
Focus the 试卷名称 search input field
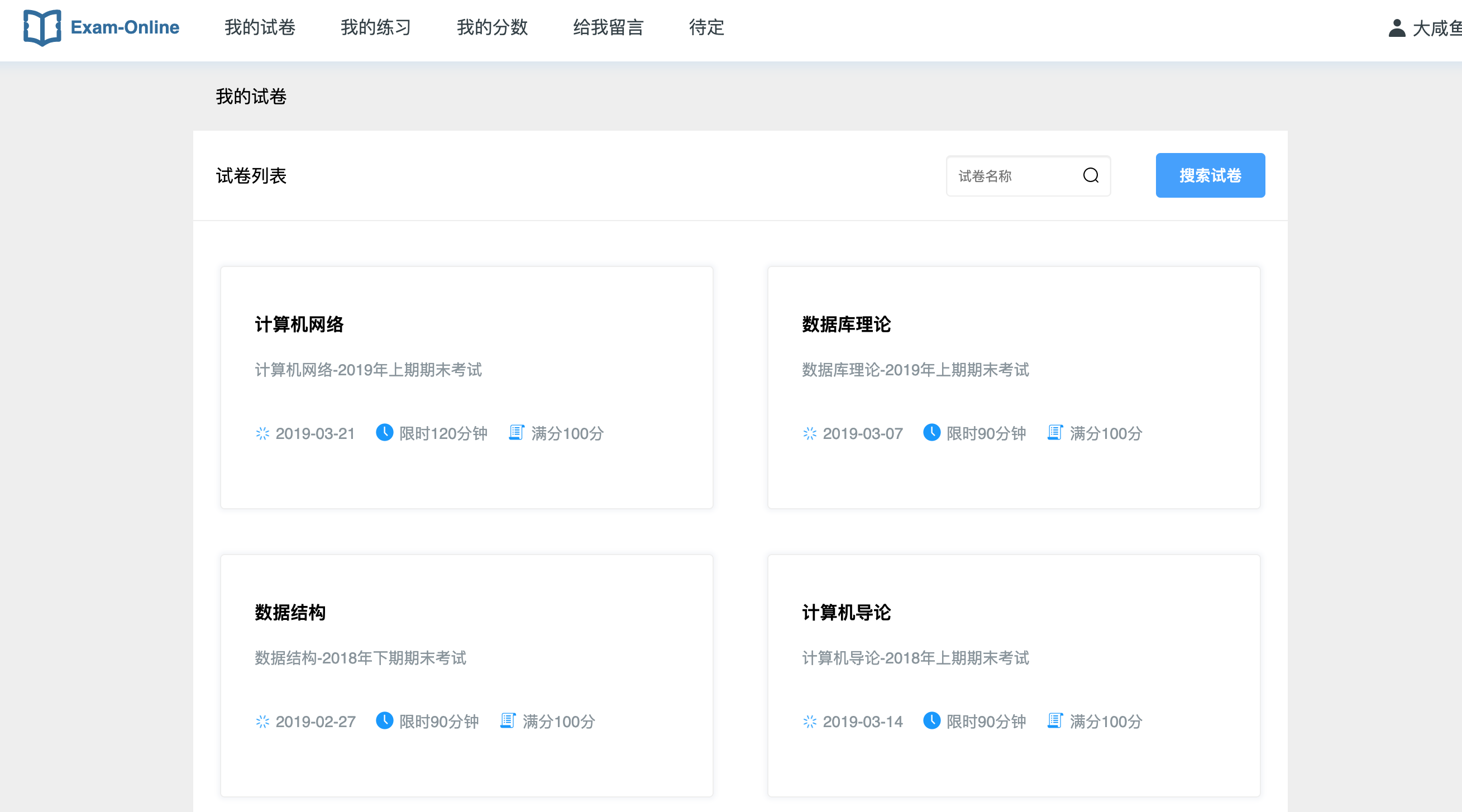[1028, 176]
